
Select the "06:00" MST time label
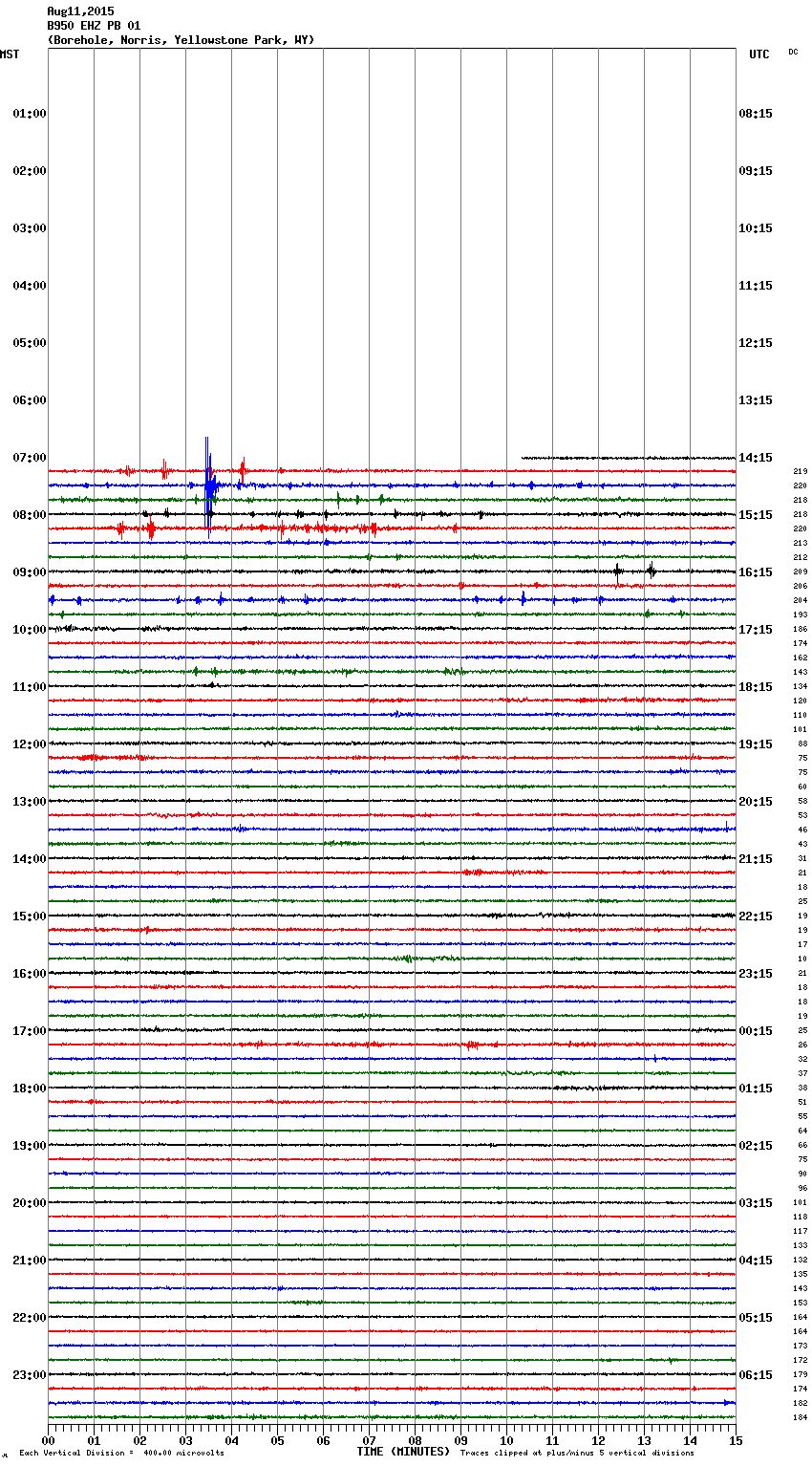[x=30, y=400]
